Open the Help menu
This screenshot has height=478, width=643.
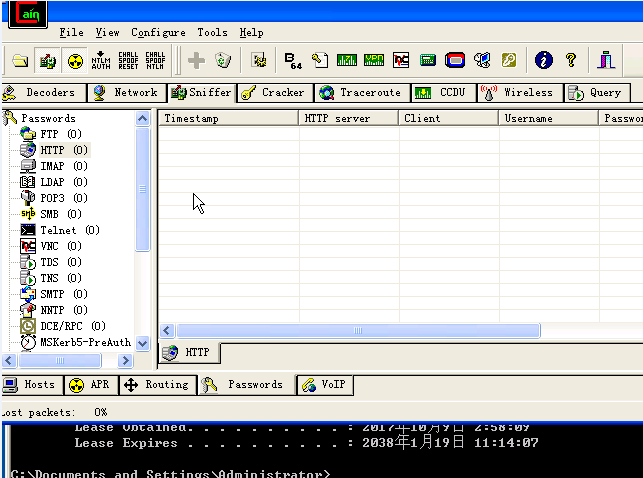coord(251,32)
